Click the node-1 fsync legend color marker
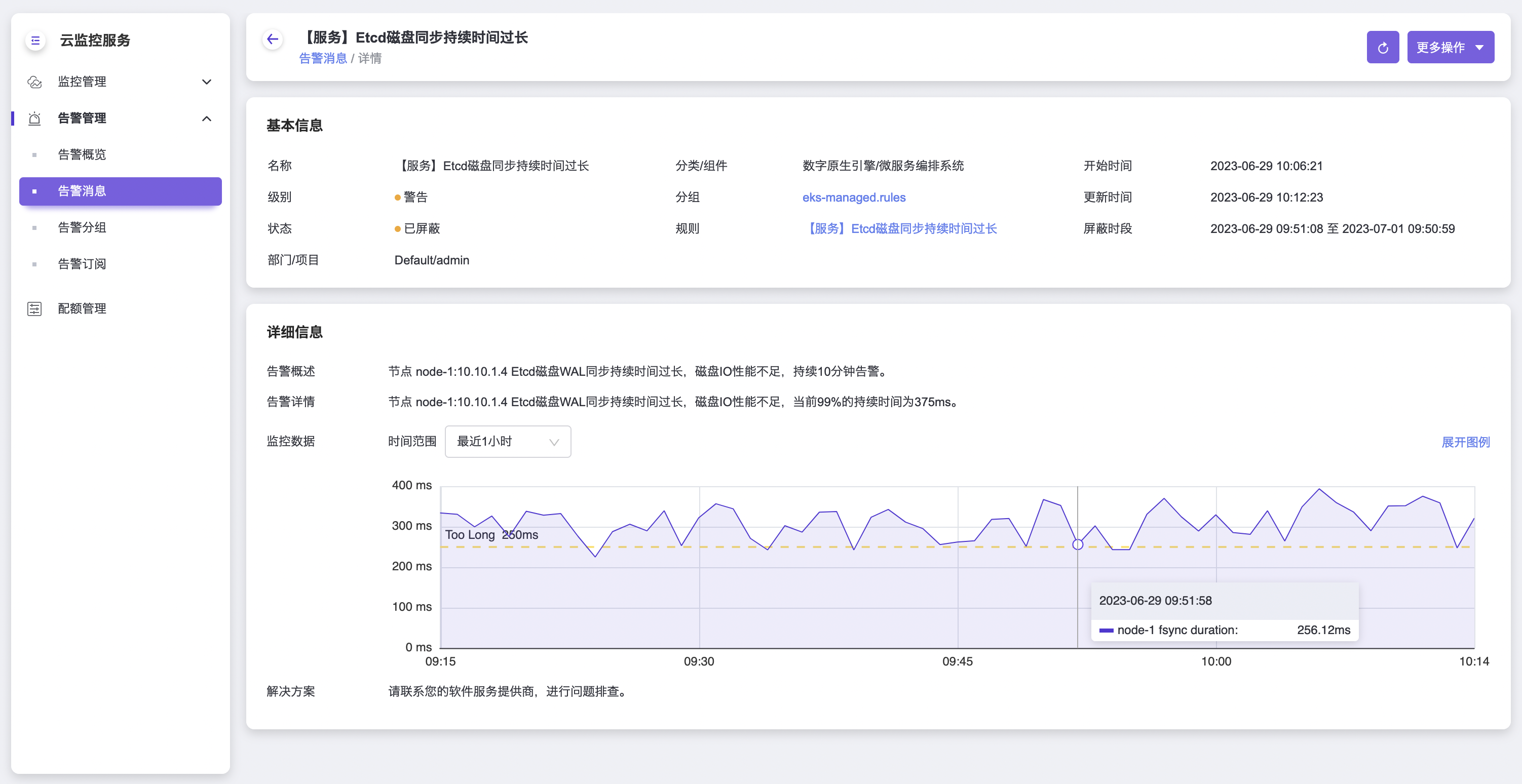The height and width of the screenshot is (784, 1522). [1106, 631]
